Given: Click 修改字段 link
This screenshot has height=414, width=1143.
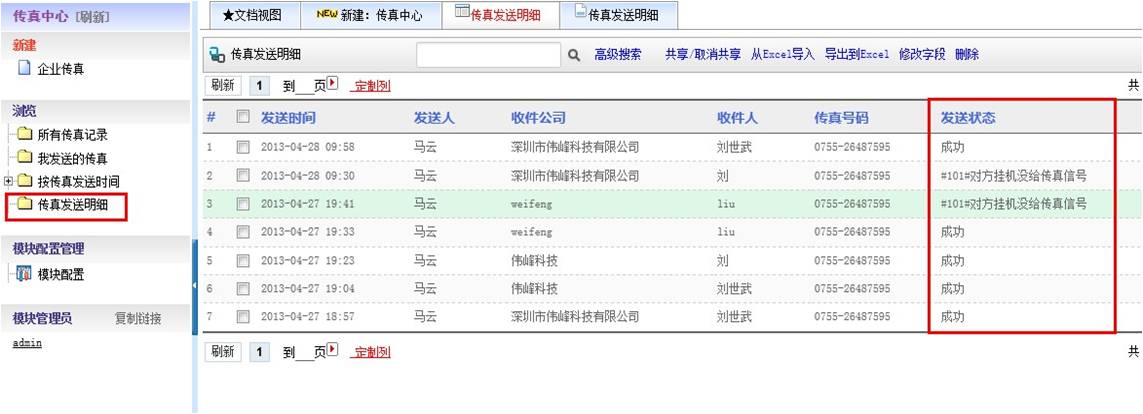Looking at the screenshot, I should 922,55.
